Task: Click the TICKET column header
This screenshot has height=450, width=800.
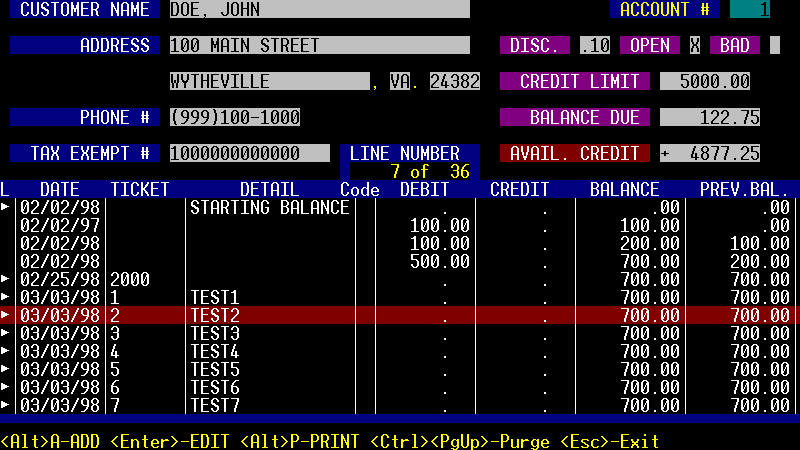Action: (x=140, y=189)
